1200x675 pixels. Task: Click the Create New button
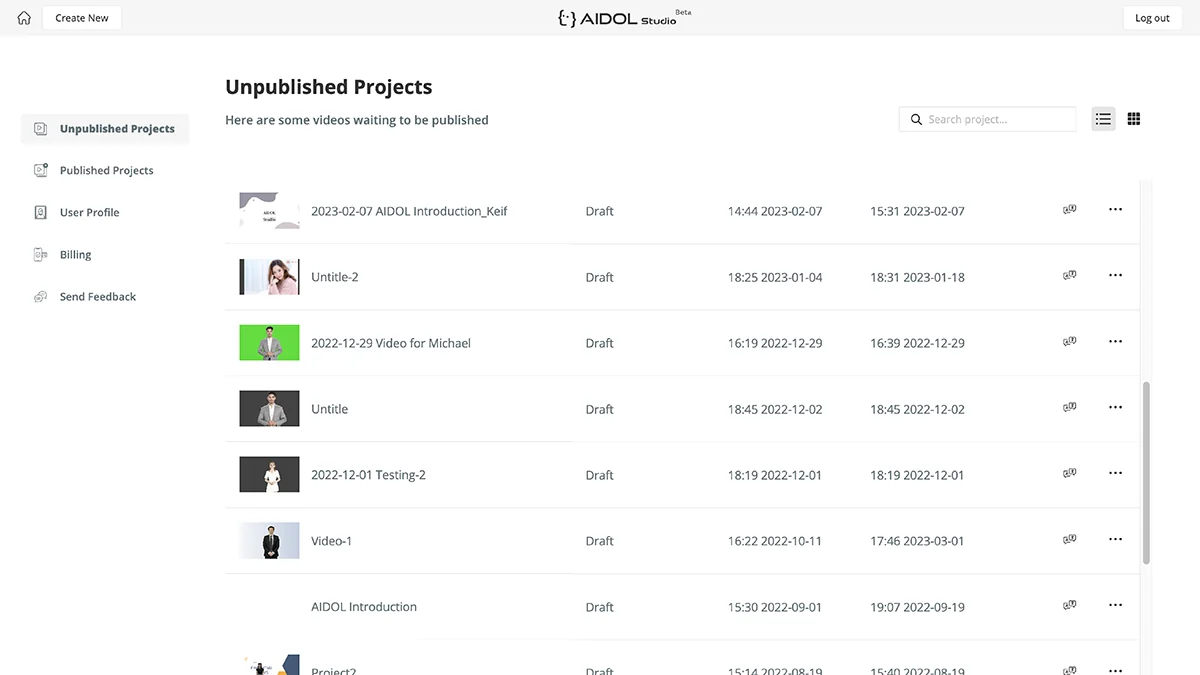pos(82,18)
